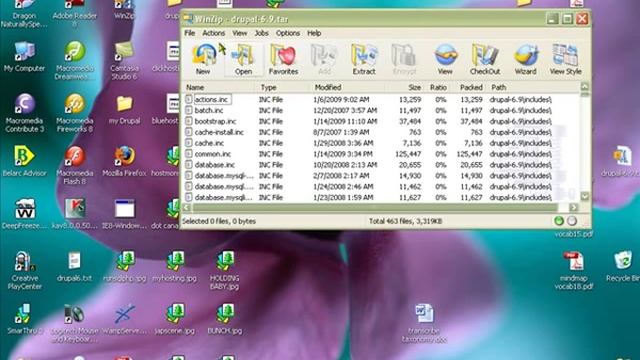
Task: Select the actions.inc file row
Action: click(x=368, y=100)
